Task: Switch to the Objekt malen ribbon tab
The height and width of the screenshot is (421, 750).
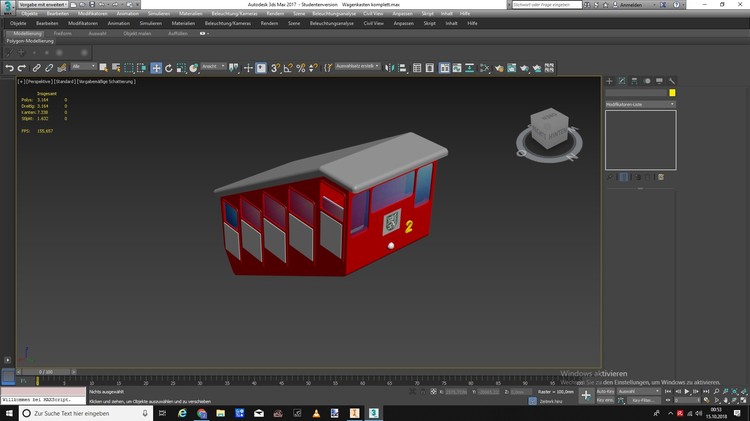Action: pos(137,33)
